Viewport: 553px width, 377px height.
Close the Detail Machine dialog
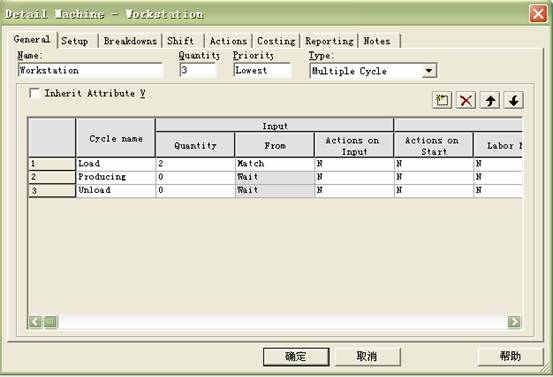click(538, 14)
